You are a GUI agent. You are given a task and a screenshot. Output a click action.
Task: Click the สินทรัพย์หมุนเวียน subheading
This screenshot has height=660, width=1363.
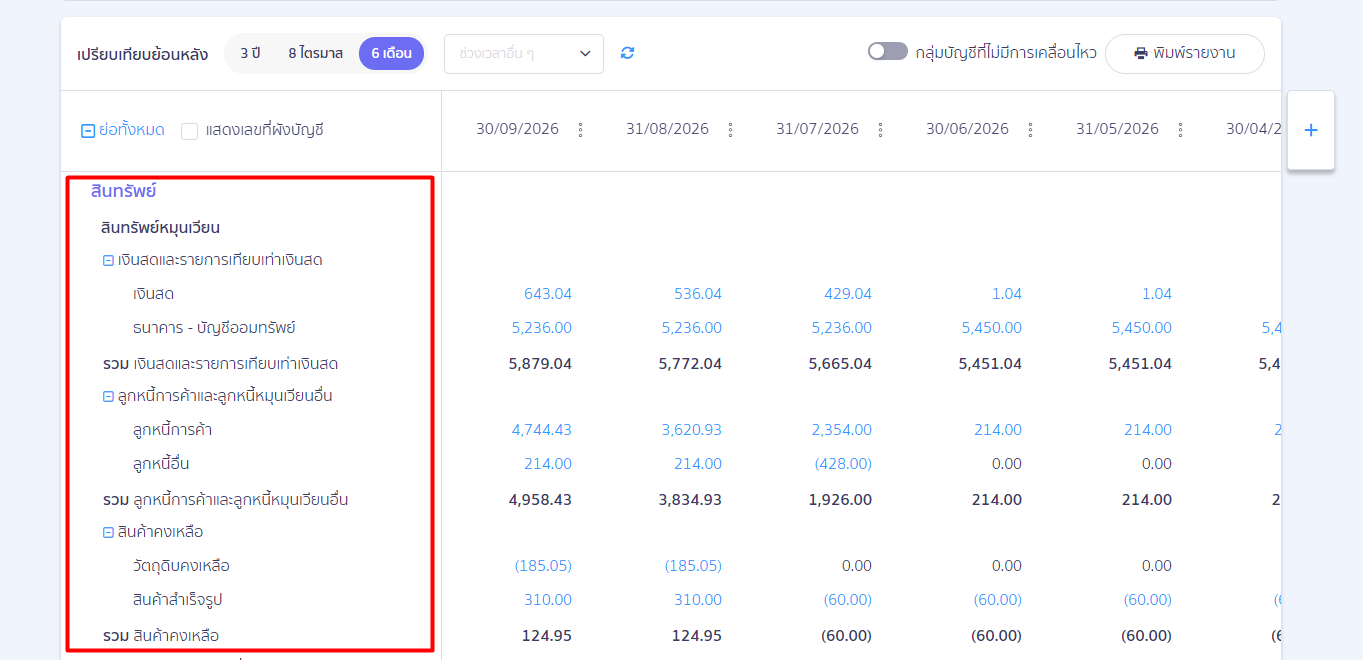160,228
